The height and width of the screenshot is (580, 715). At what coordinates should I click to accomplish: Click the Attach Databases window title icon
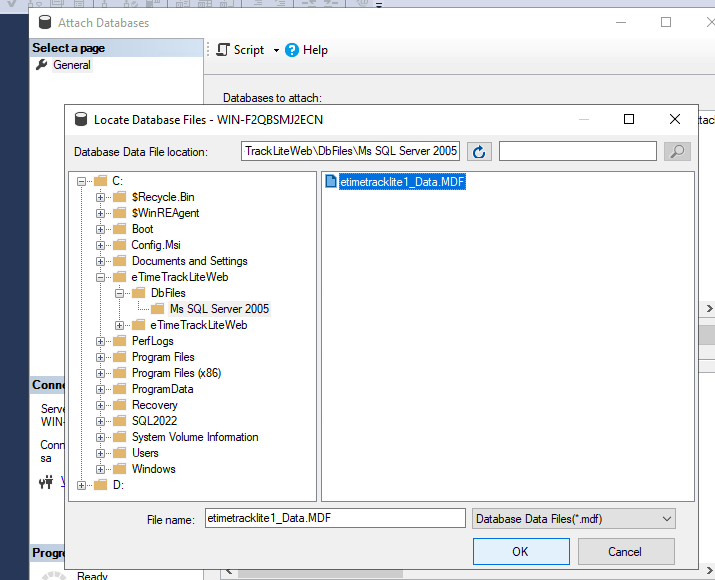click(45, 22)
